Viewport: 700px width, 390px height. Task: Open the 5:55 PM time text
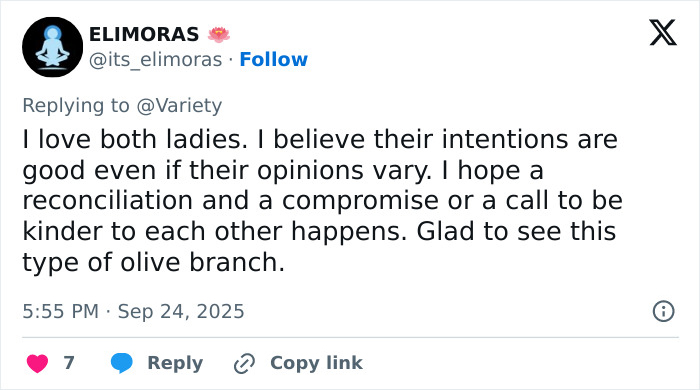click(61, 311)
